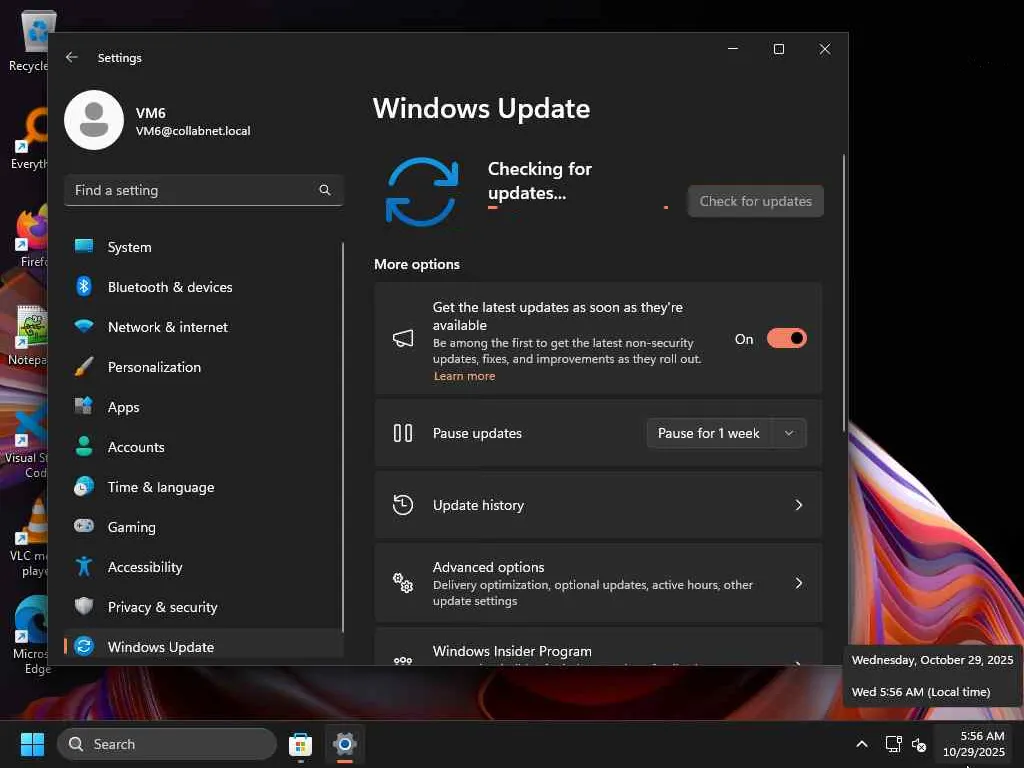Click the Bluetooth icon in sidebar
This screenshot has width=1024, height=768.
84,286
